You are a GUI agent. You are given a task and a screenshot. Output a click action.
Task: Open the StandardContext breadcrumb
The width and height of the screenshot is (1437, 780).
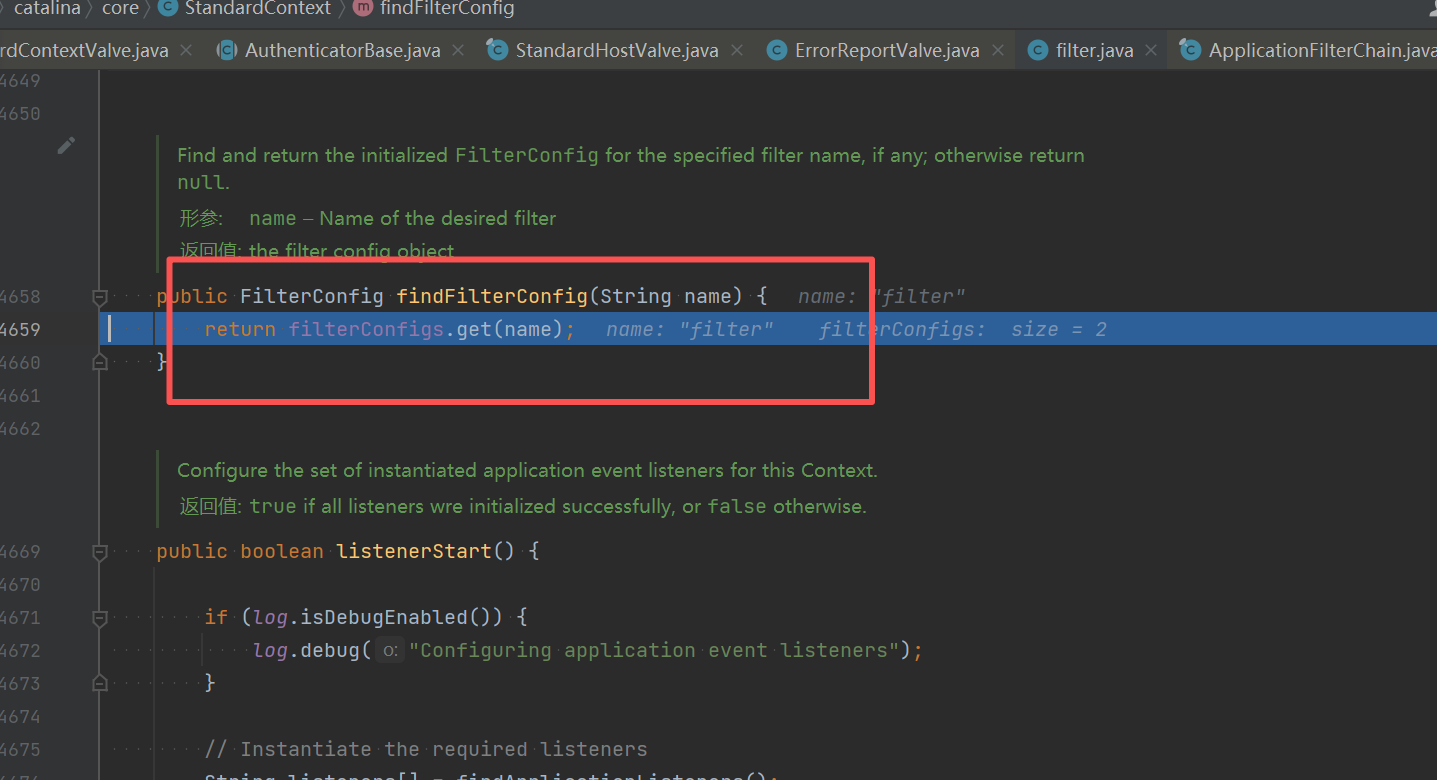pos(258,8)
